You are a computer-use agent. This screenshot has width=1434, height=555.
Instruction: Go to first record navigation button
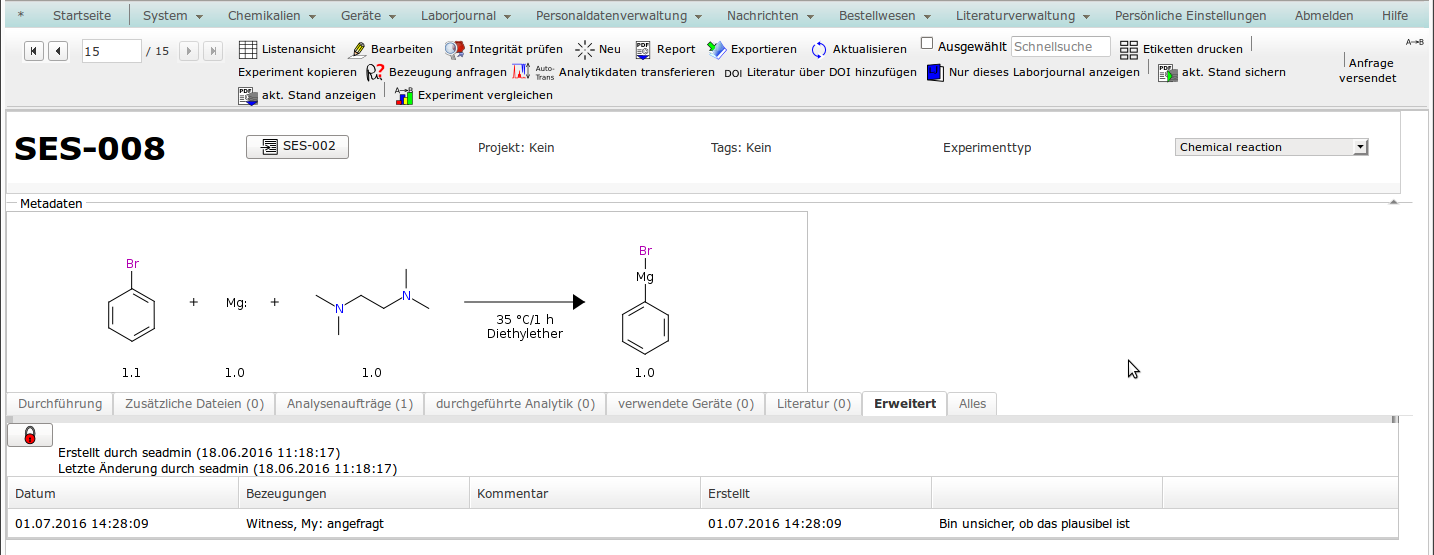pos(34,51)
